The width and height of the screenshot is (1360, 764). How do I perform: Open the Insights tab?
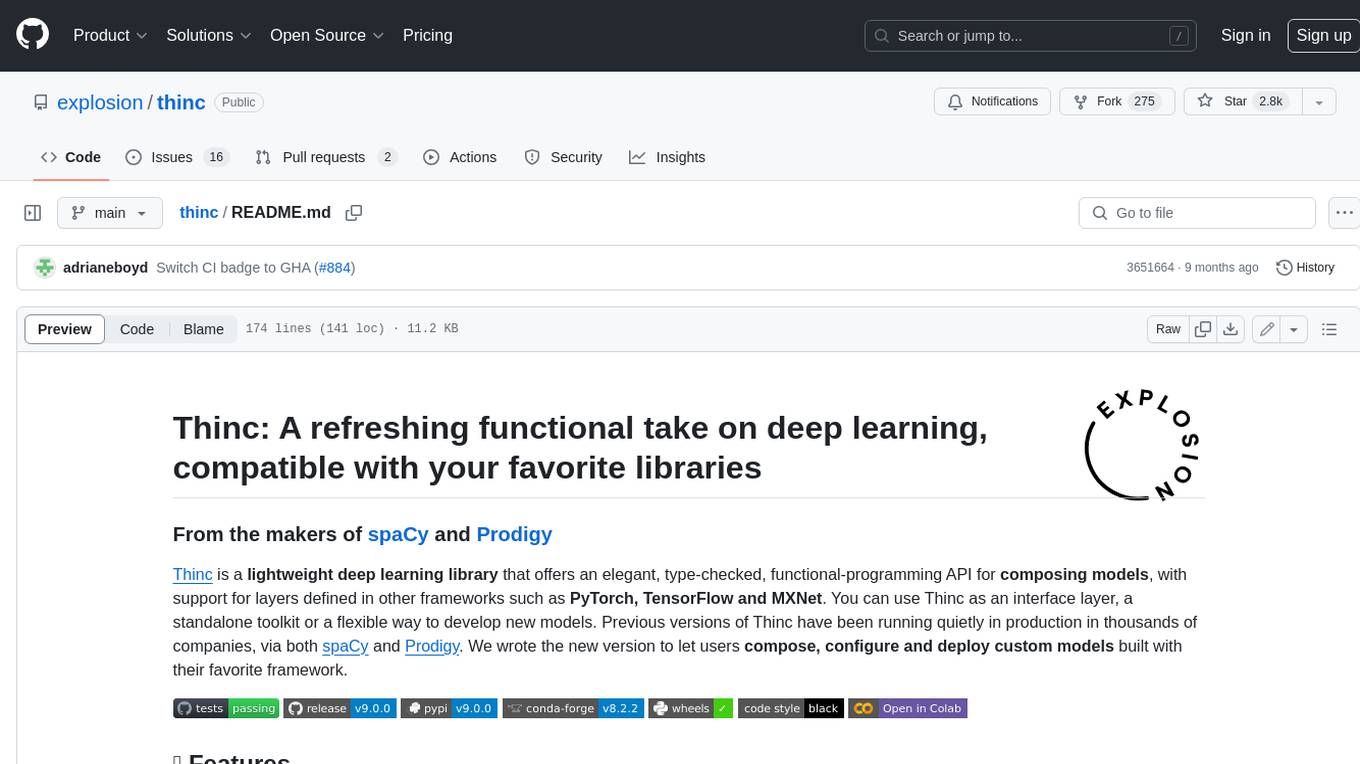667,157
